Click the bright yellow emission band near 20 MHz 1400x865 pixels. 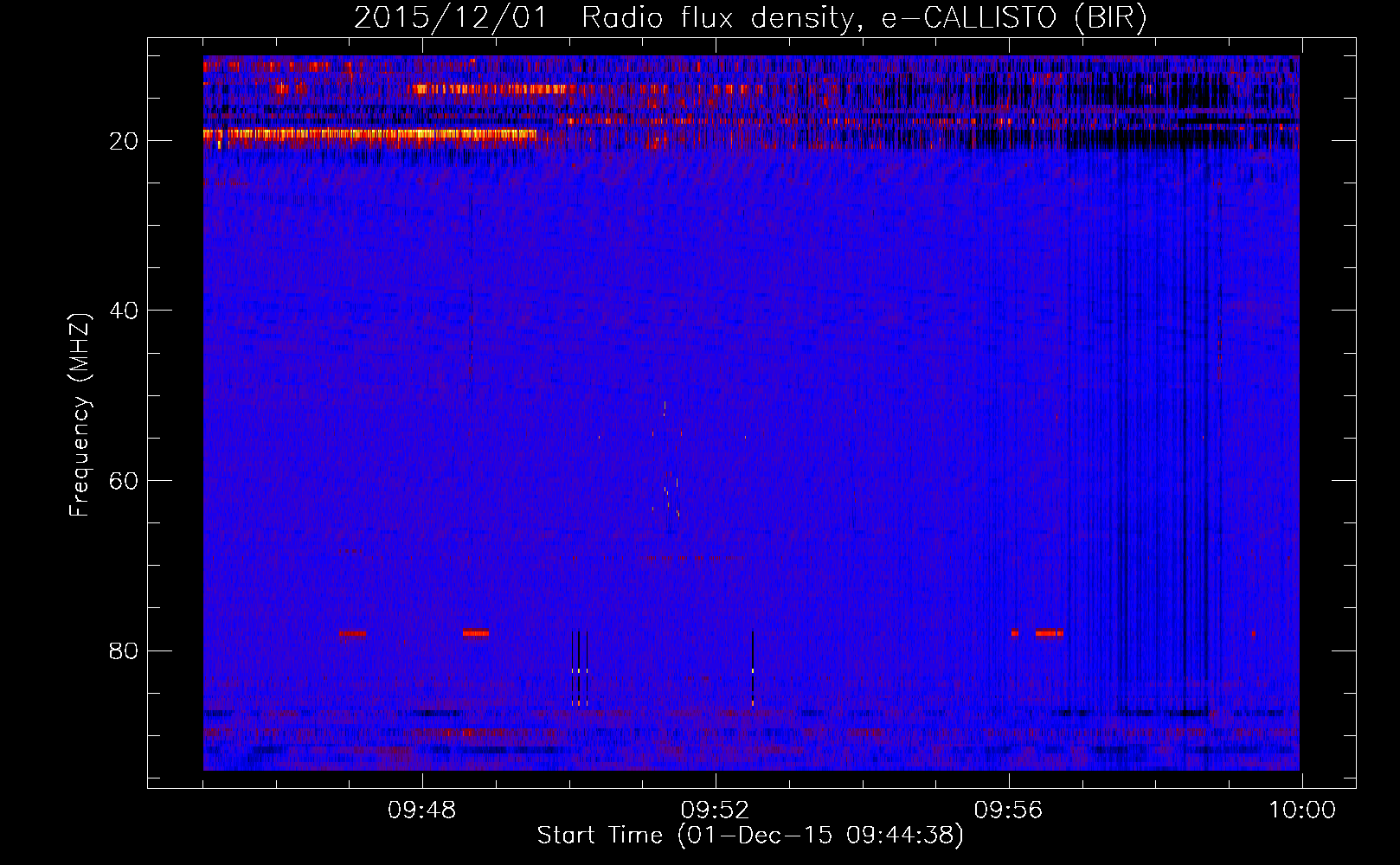(369, 134)
